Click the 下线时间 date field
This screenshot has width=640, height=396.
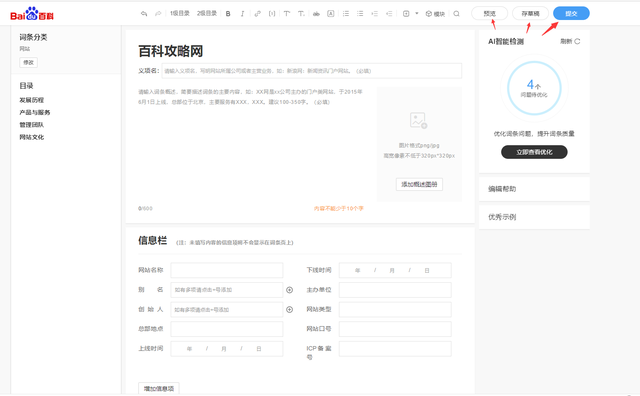coord(395,270)
